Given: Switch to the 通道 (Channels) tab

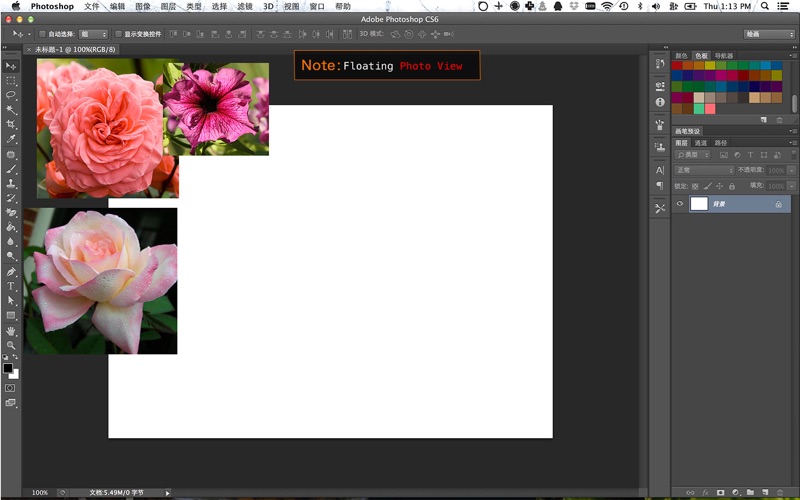Looking at the screenshot, I should pyautogui.click(x=701, y=143).
